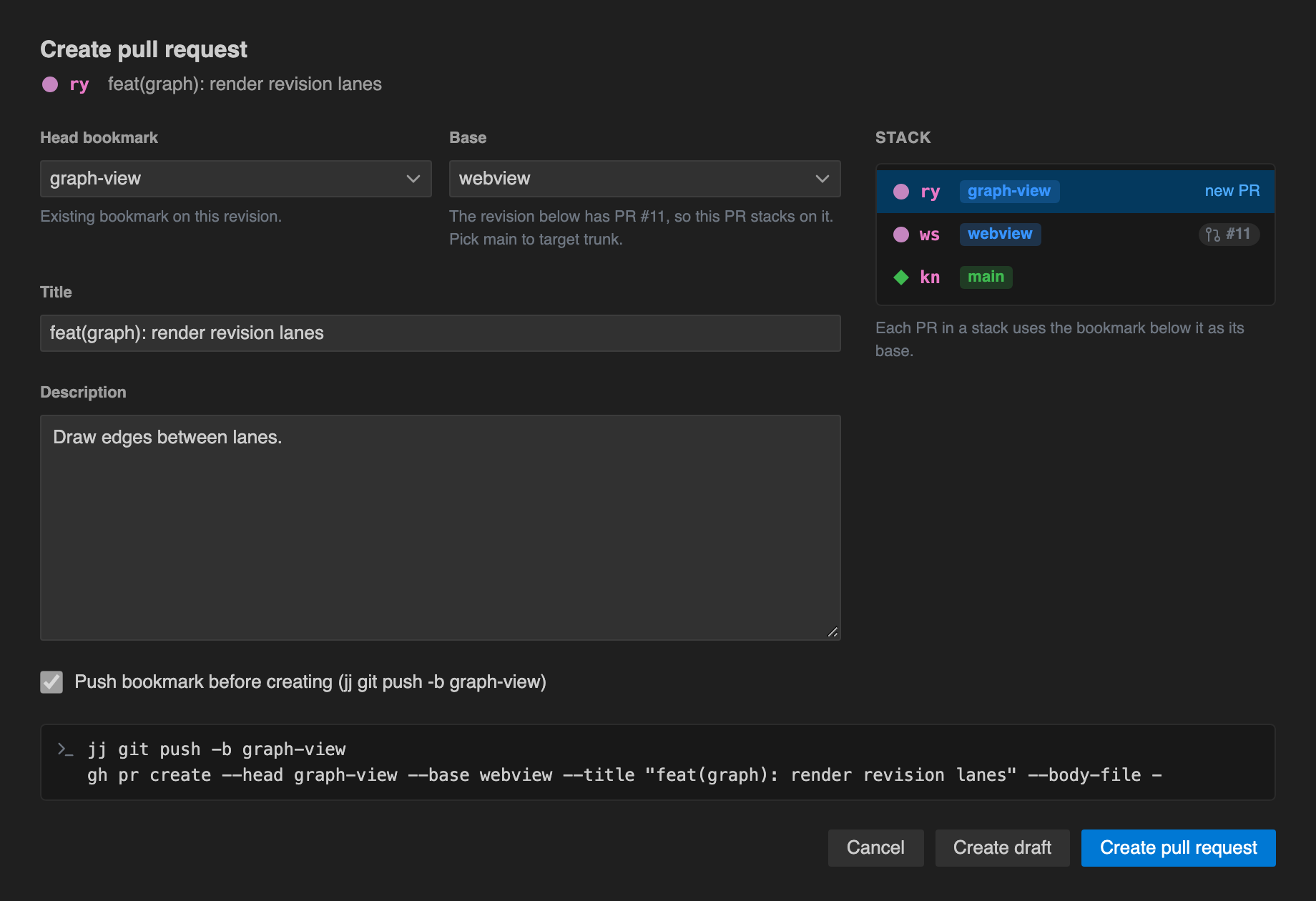Image resolution: width=1316 pixels, height=901 pixels.
Task: Click the Create pull request button
Action: 1178,848
